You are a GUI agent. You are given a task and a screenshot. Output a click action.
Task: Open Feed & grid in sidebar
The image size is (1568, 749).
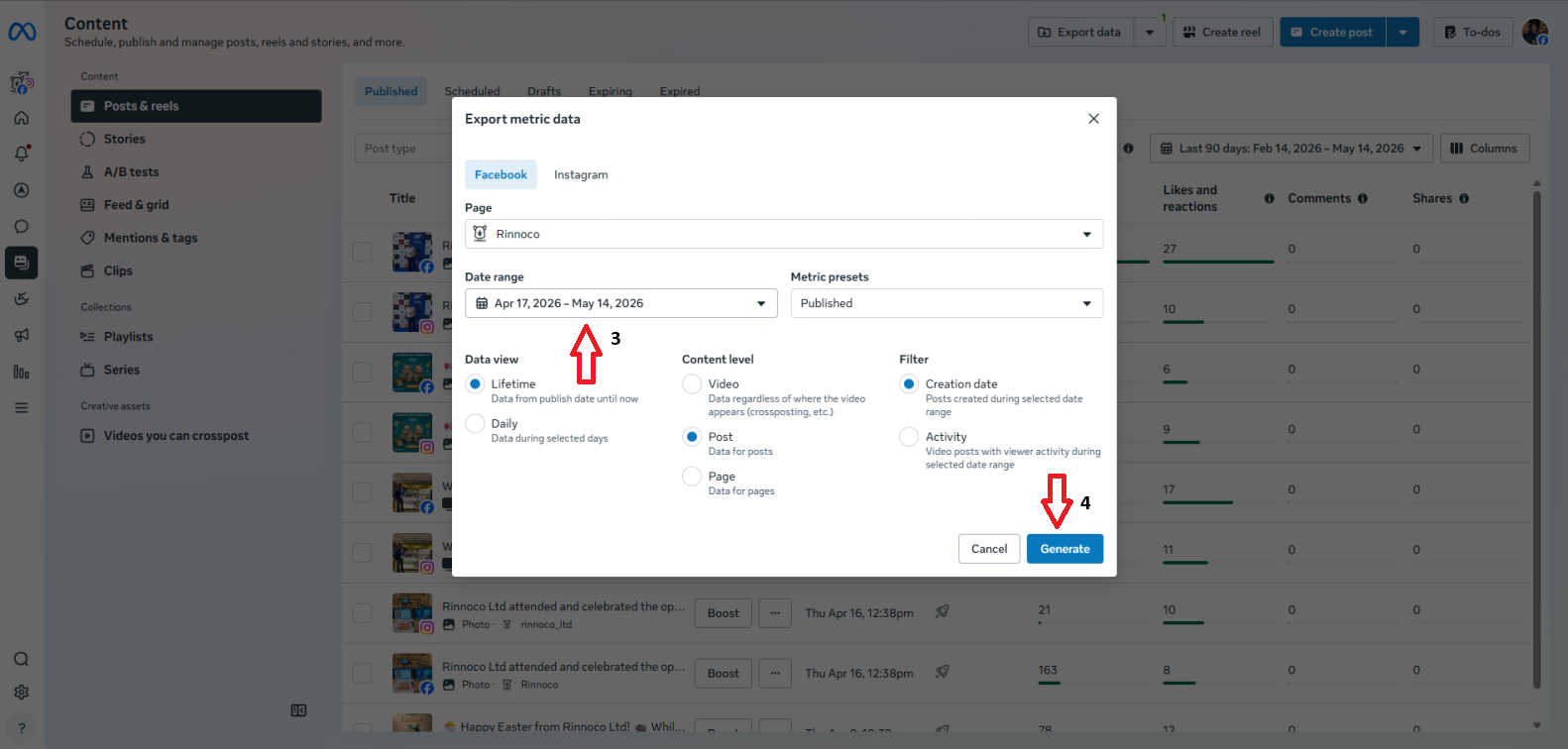click(196, 205)
